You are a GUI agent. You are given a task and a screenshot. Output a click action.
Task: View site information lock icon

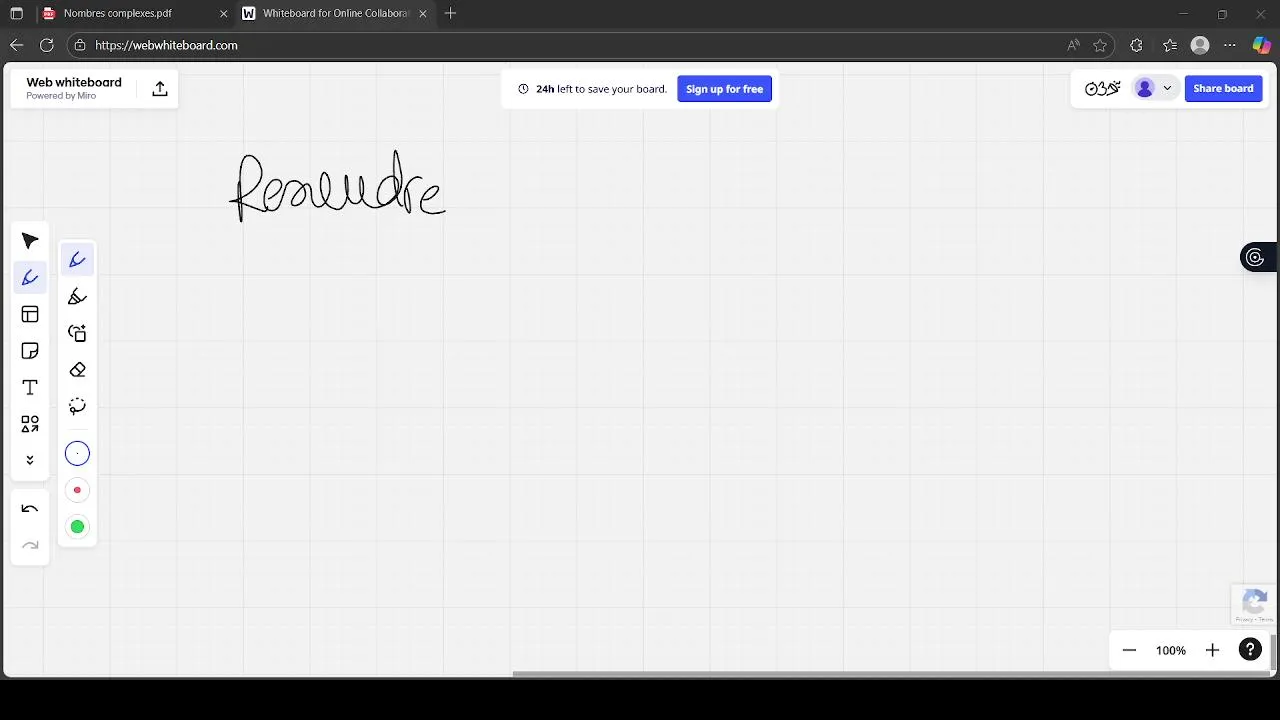click(x=80, y=45)
